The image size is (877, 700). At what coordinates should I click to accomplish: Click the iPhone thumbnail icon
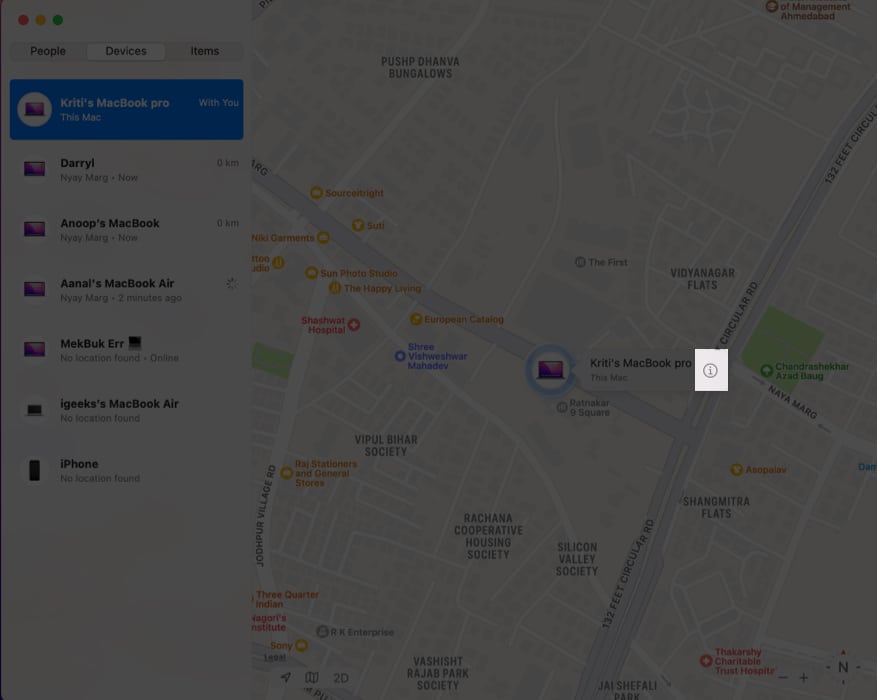35,470
